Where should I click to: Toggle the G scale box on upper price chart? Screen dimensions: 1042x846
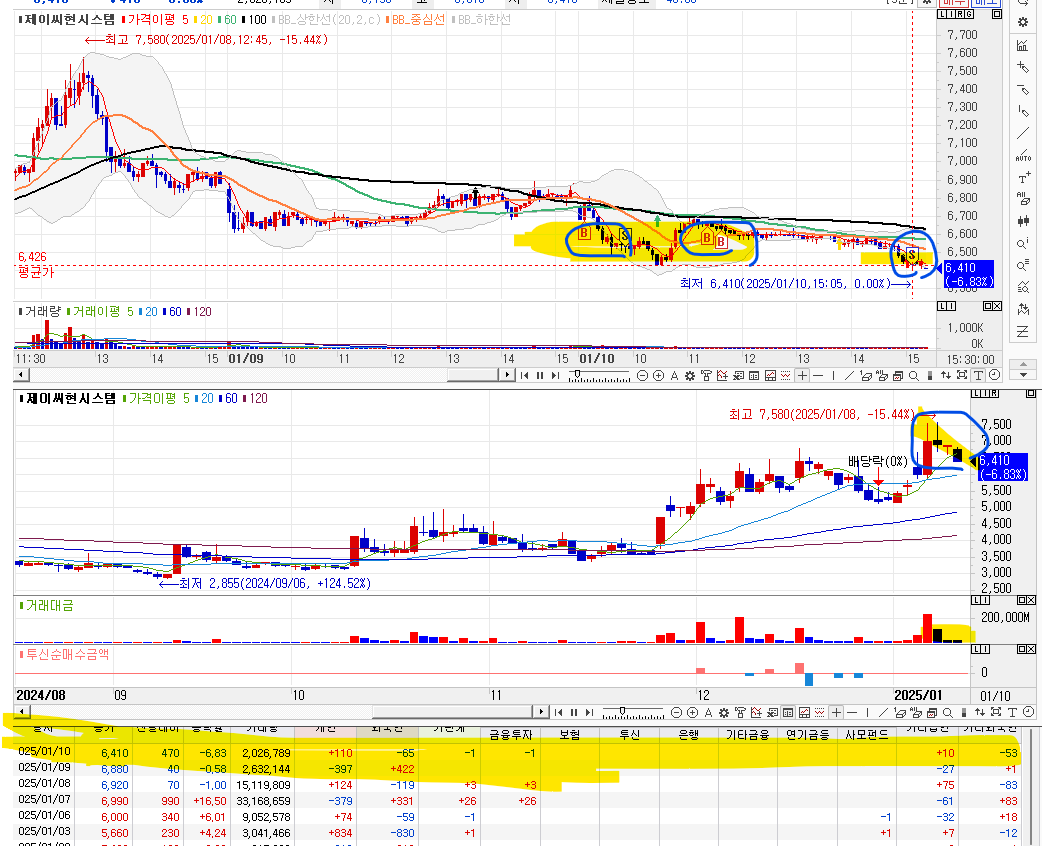pos(969,14)
